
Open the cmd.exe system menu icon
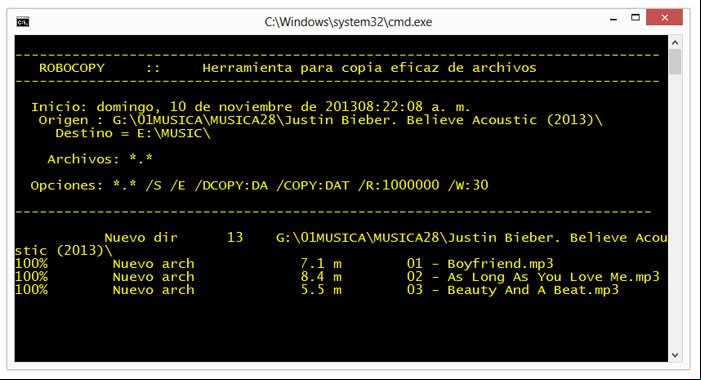(x=23, y=21)
